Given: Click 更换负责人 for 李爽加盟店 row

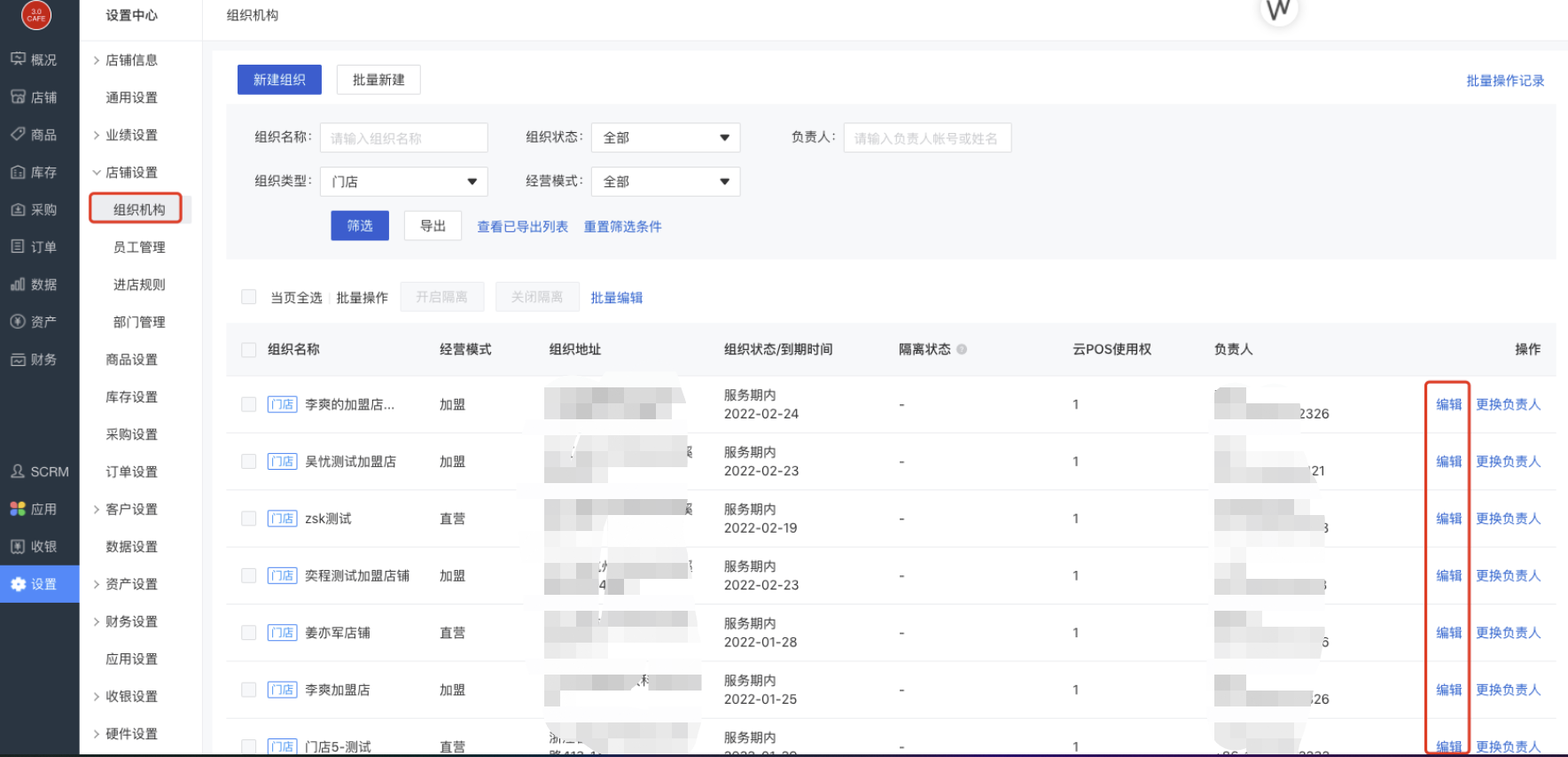Looking at the screenshot, I should [1509, 690].
